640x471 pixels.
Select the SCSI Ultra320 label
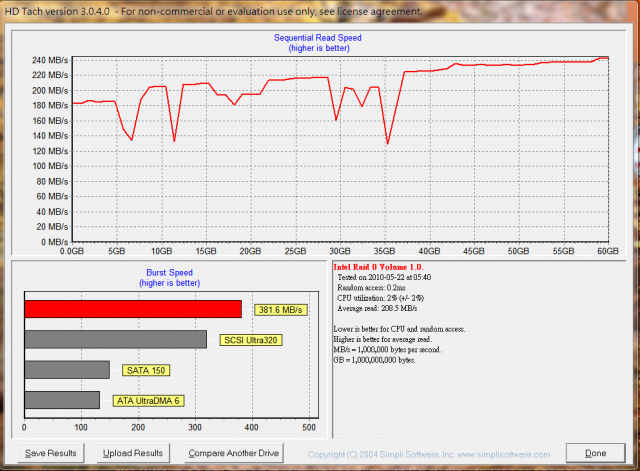[251, 340]
